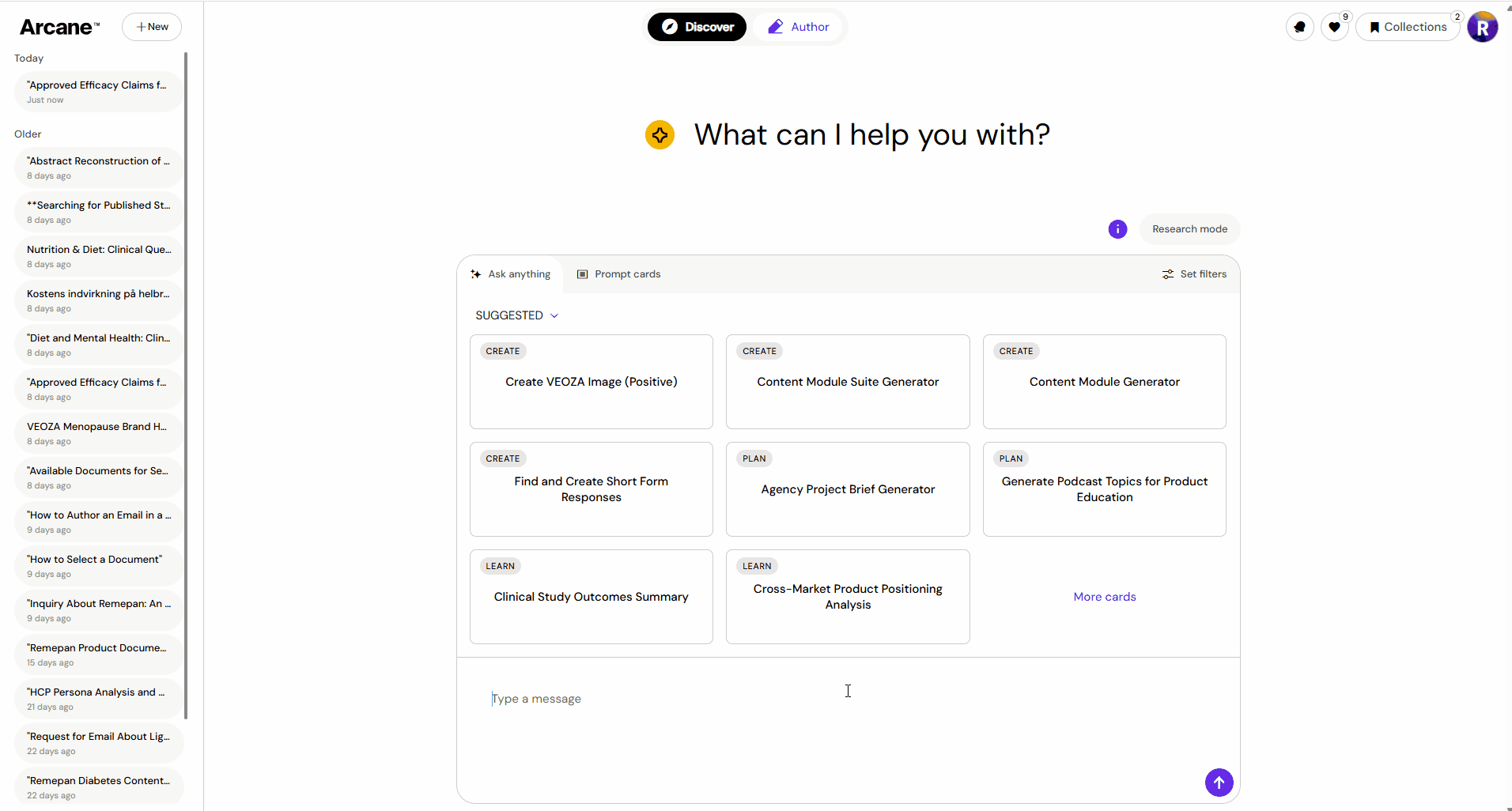Open Cross-Market Product Positioning Analysis card

point(848,597)
